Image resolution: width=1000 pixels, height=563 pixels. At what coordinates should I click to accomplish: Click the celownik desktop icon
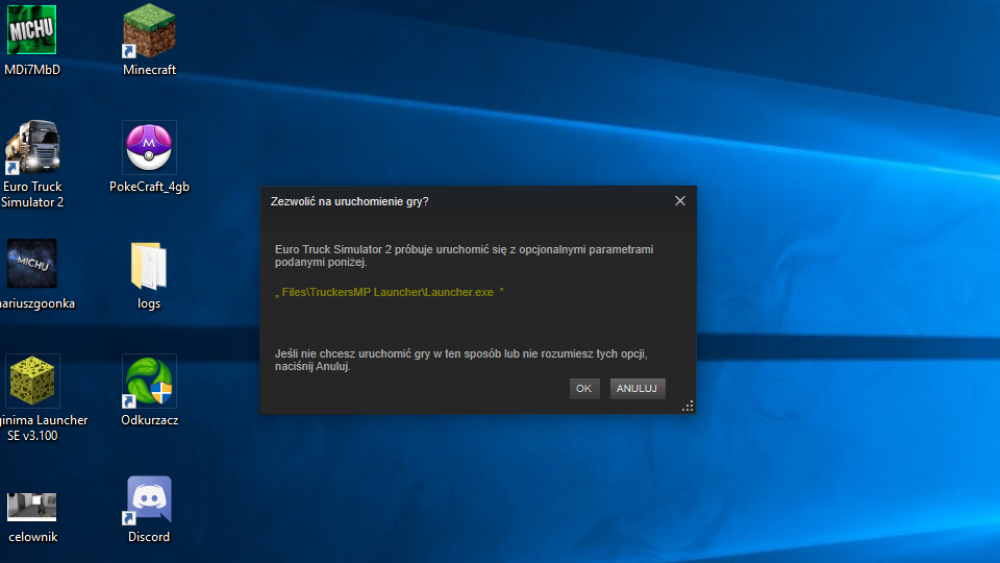click(x=32, y=505)
